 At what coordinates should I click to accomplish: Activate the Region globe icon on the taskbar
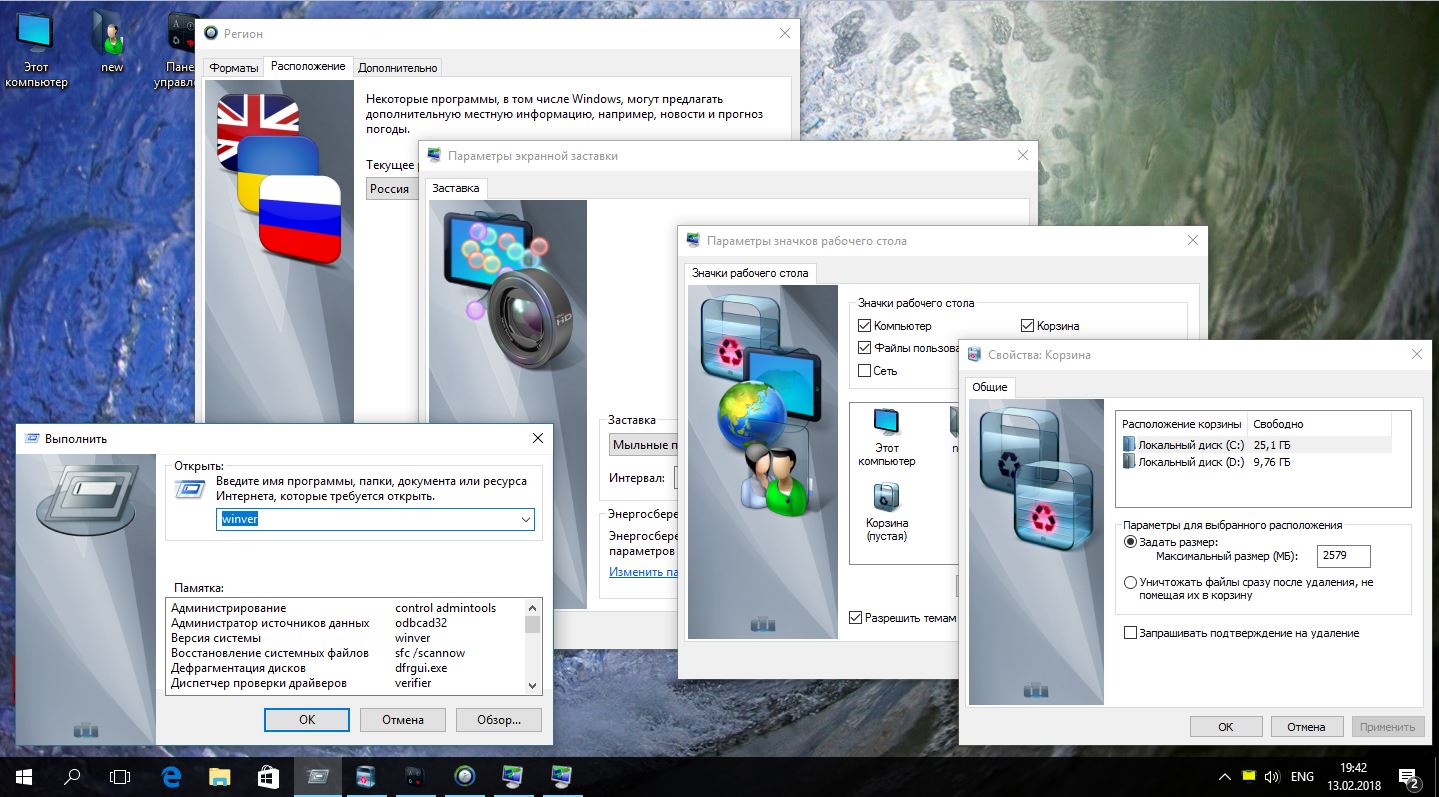tap(464, 776)
